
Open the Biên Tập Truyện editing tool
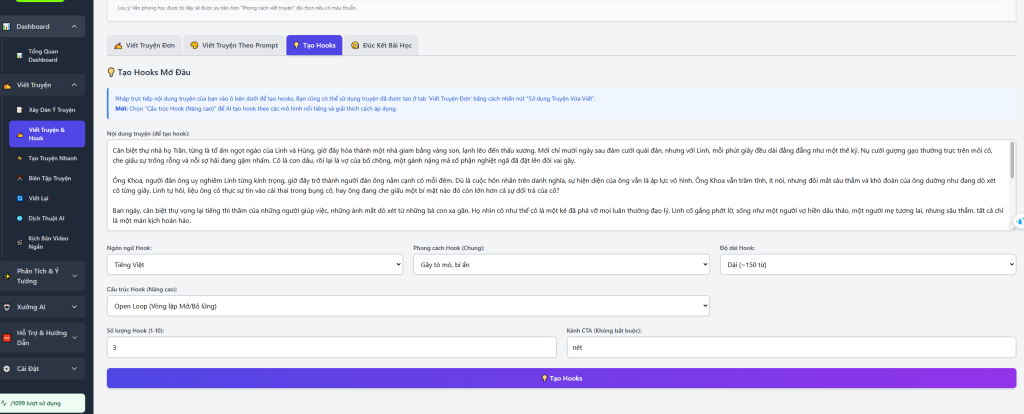[x=49, y=178]
